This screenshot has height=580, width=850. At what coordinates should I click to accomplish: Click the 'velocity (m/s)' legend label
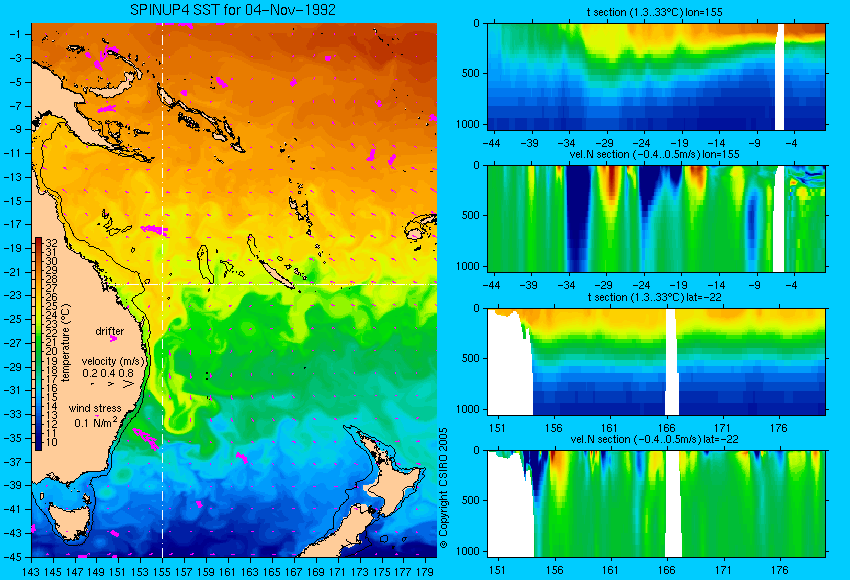coord(113,361)
